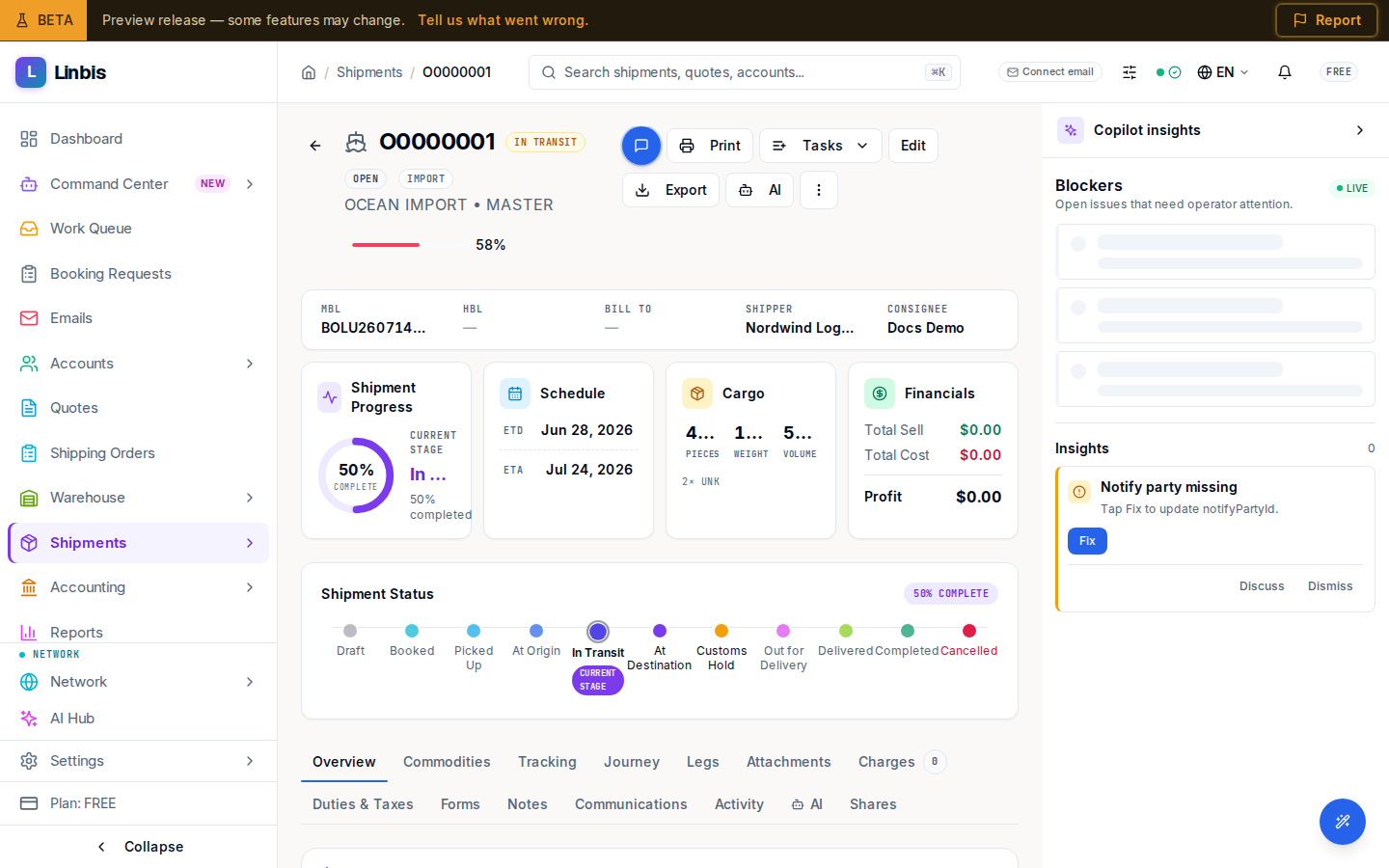Image resolution: width=1389 pixels, height=868 pixels.
Task: Open the display settings sliders icon
Action: [x=1130, y=72]
